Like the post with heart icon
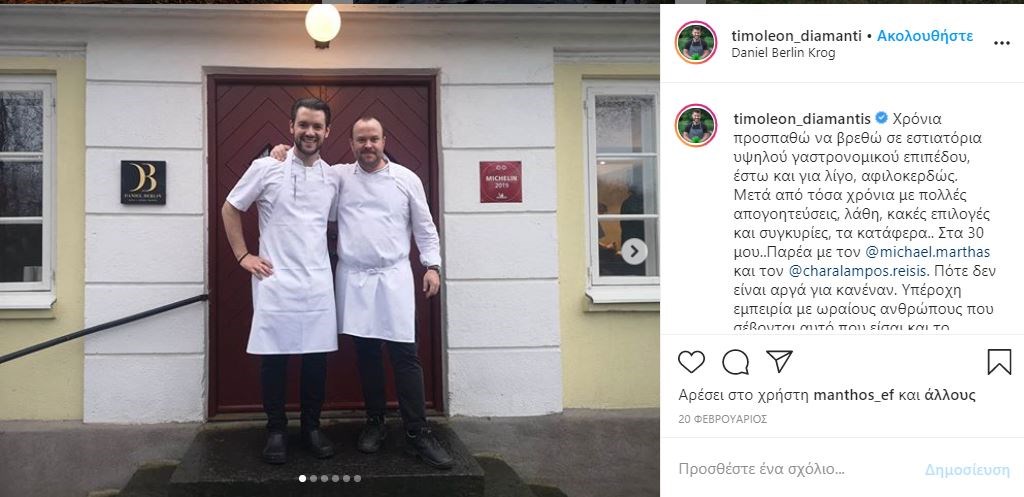1024x497 pixels. pos(691,362)
